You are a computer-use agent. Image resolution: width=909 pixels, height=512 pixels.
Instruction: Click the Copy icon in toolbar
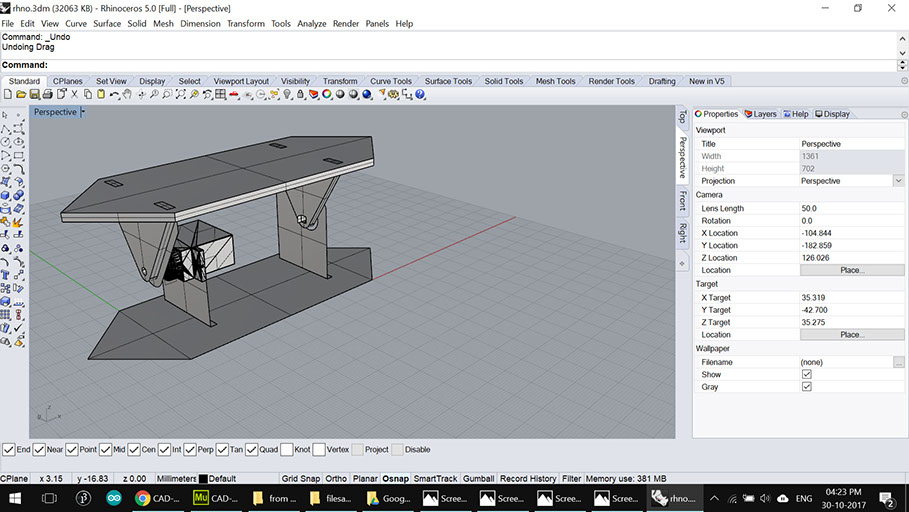[88, 94]
